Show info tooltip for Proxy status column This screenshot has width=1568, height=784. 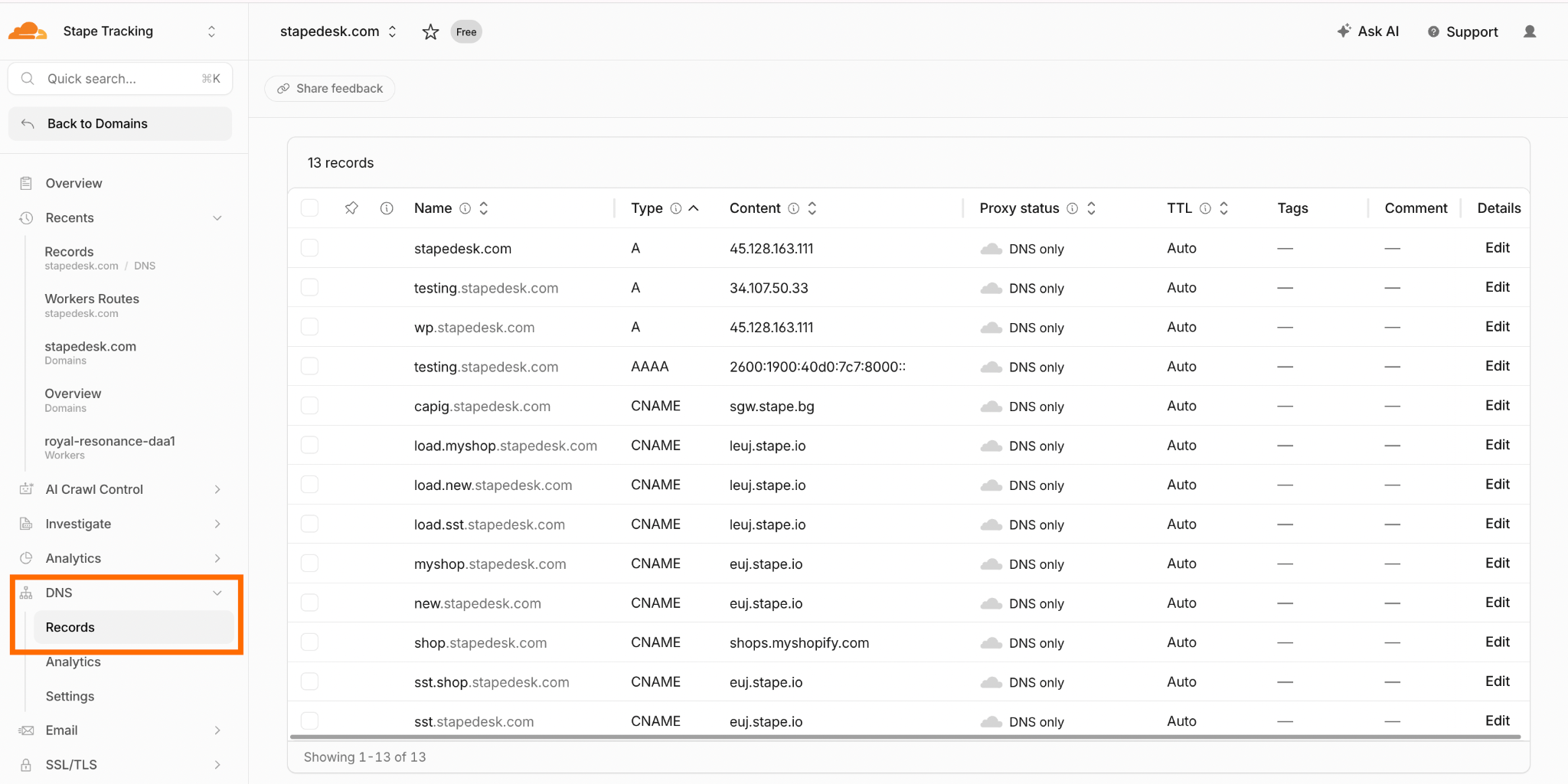coord(1073,208)
